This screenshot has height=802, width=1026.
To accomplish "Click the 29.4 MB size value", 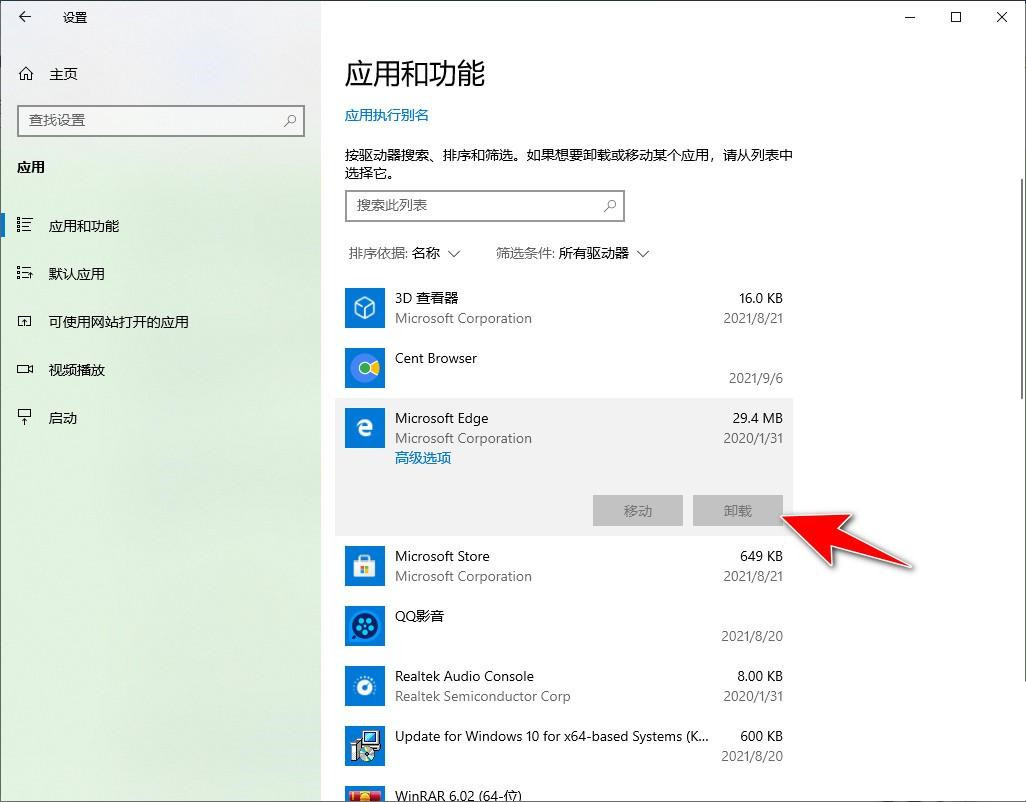I will (758, 418).
